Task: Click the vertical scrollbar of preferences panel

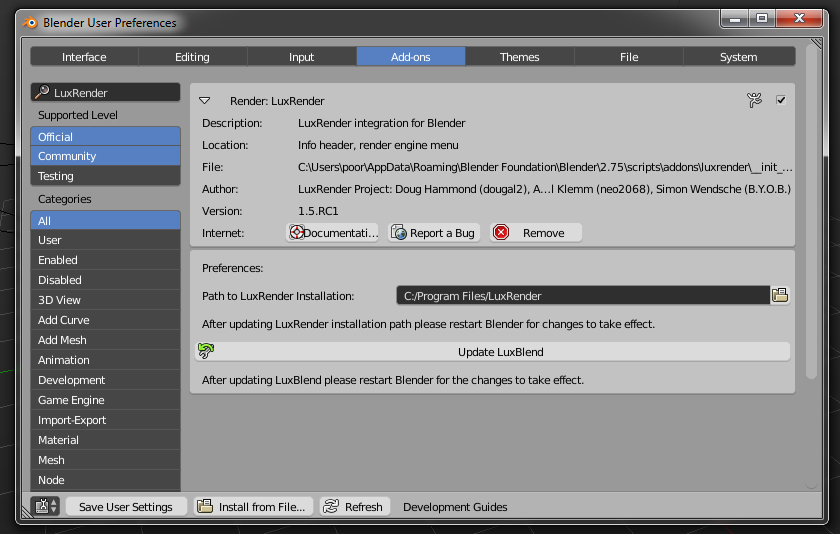Action: coord(811,214)
